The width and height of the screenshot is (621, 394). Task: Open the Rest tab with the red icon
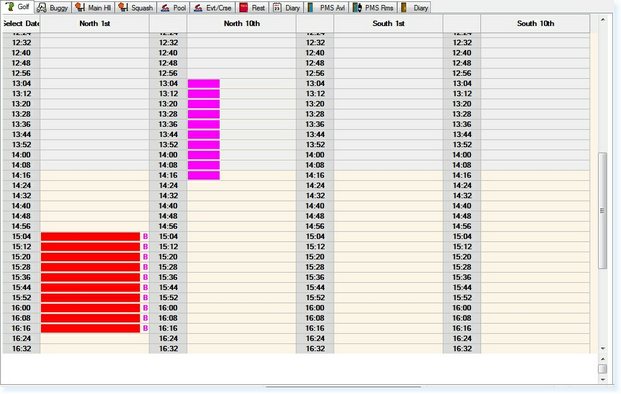click(252, 8)
